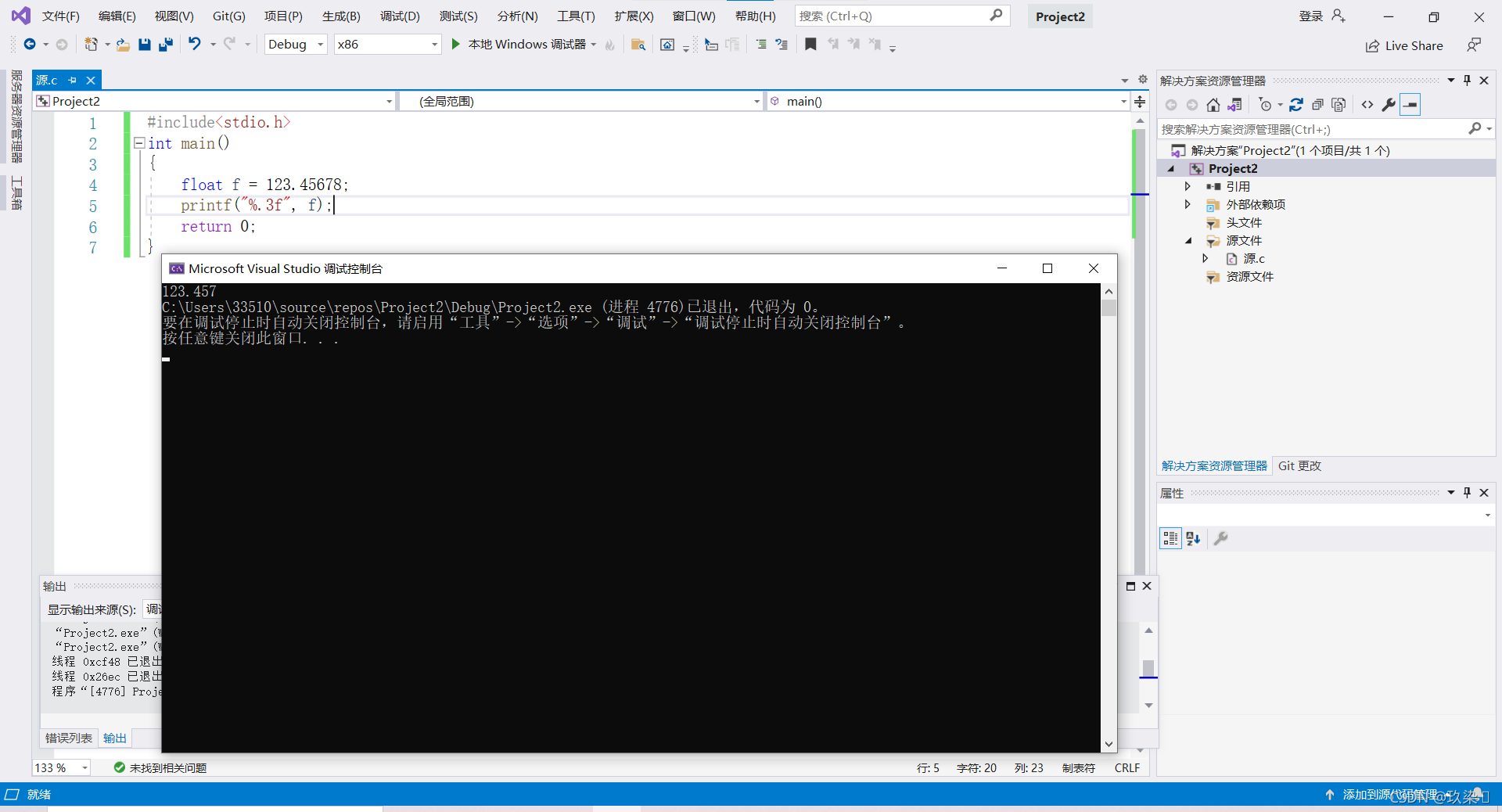Toggle a bookmark on current line
Image resolution: width=1502 pixels, height=812 pixels.
810,45
